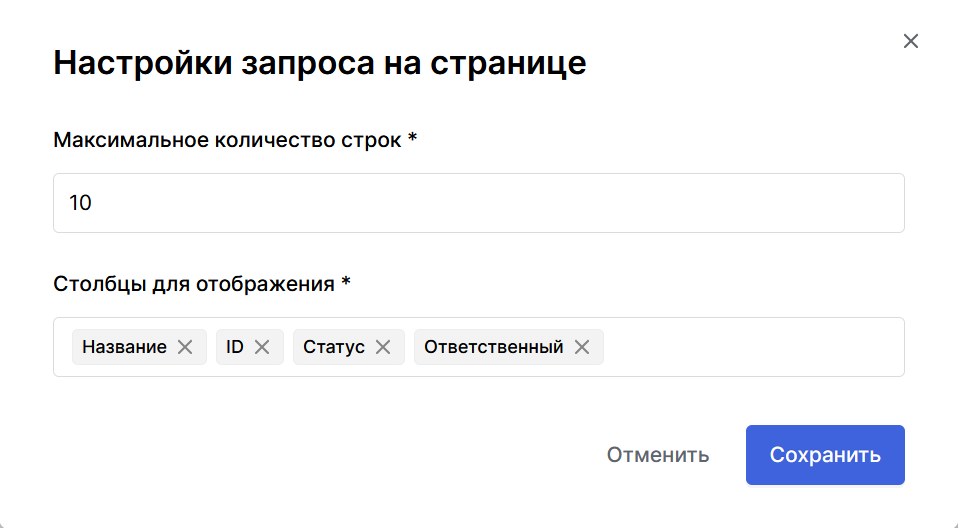
Task: Click the asterisk after 'Максимальное количество строк'
Action: tap(412, 139)
